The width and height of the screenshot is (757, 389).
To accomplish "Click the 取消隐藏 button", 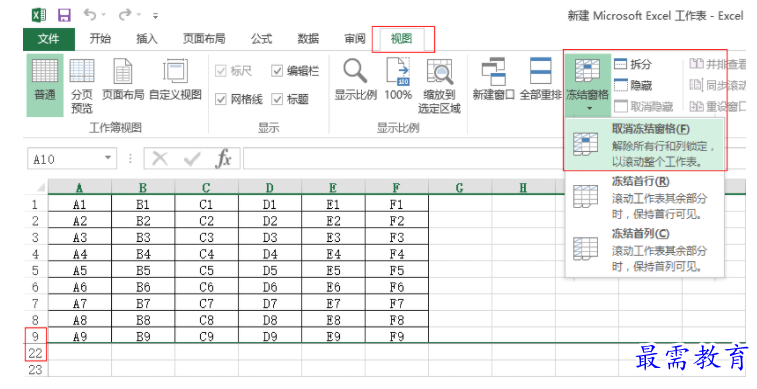I will point(644,106).
